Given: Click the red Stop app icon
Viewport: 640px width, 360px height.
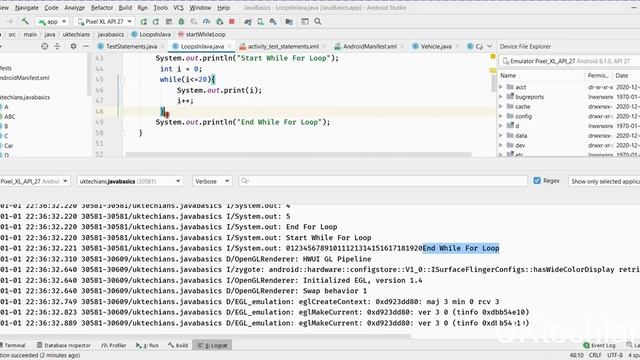Looking at the screenshot, I should click(x=232, y=21).
